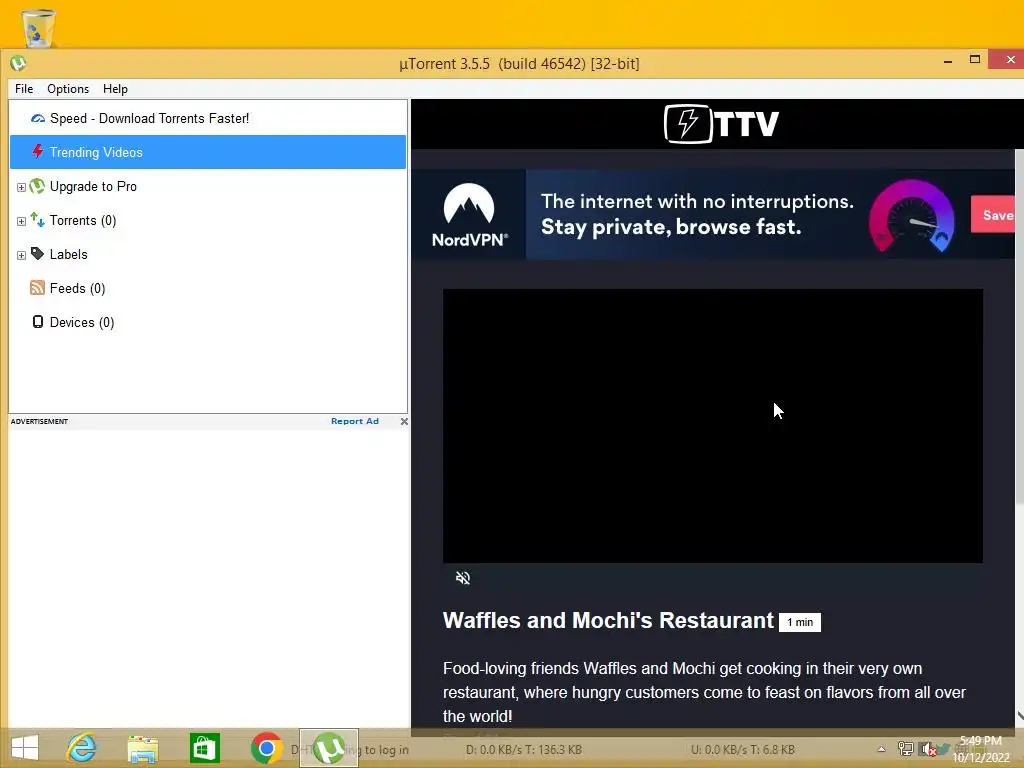Image resolution: width=1024 pixels, height=768 pixels.
Task: Select Labels in sidebar
Action: click(x=69, y=254)
